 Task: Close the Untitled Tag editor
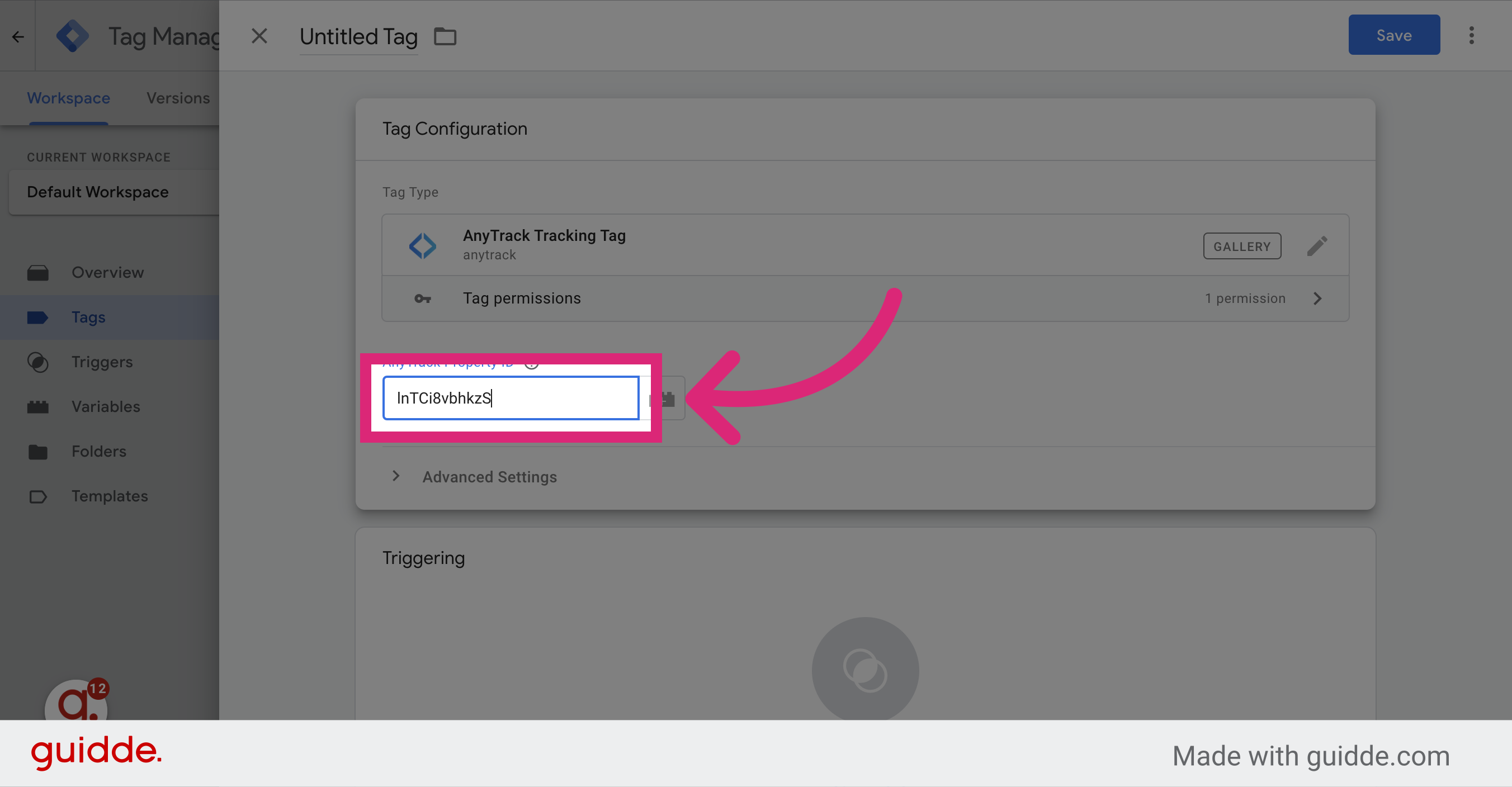point(259,36)
